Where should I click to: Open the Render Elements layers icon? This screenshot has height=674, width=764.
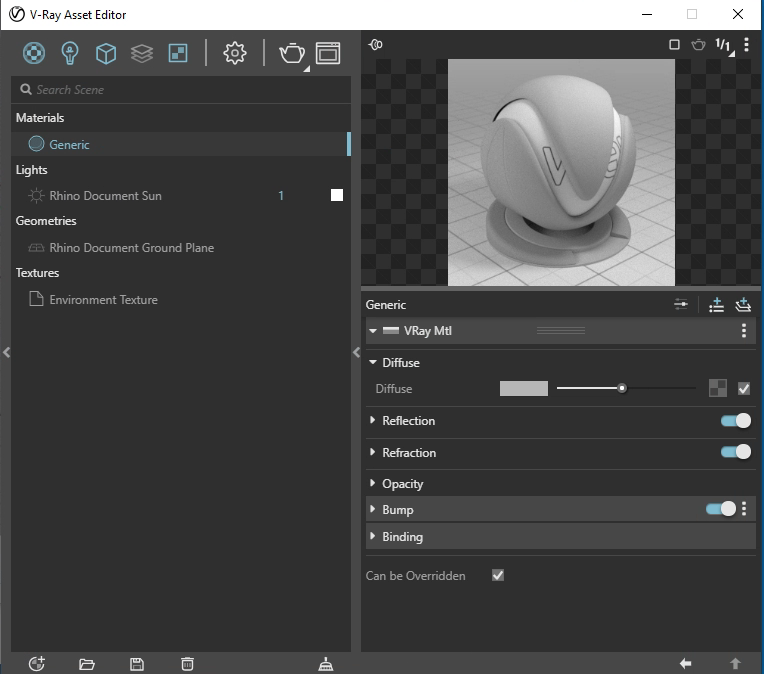[x=142, y=53]
